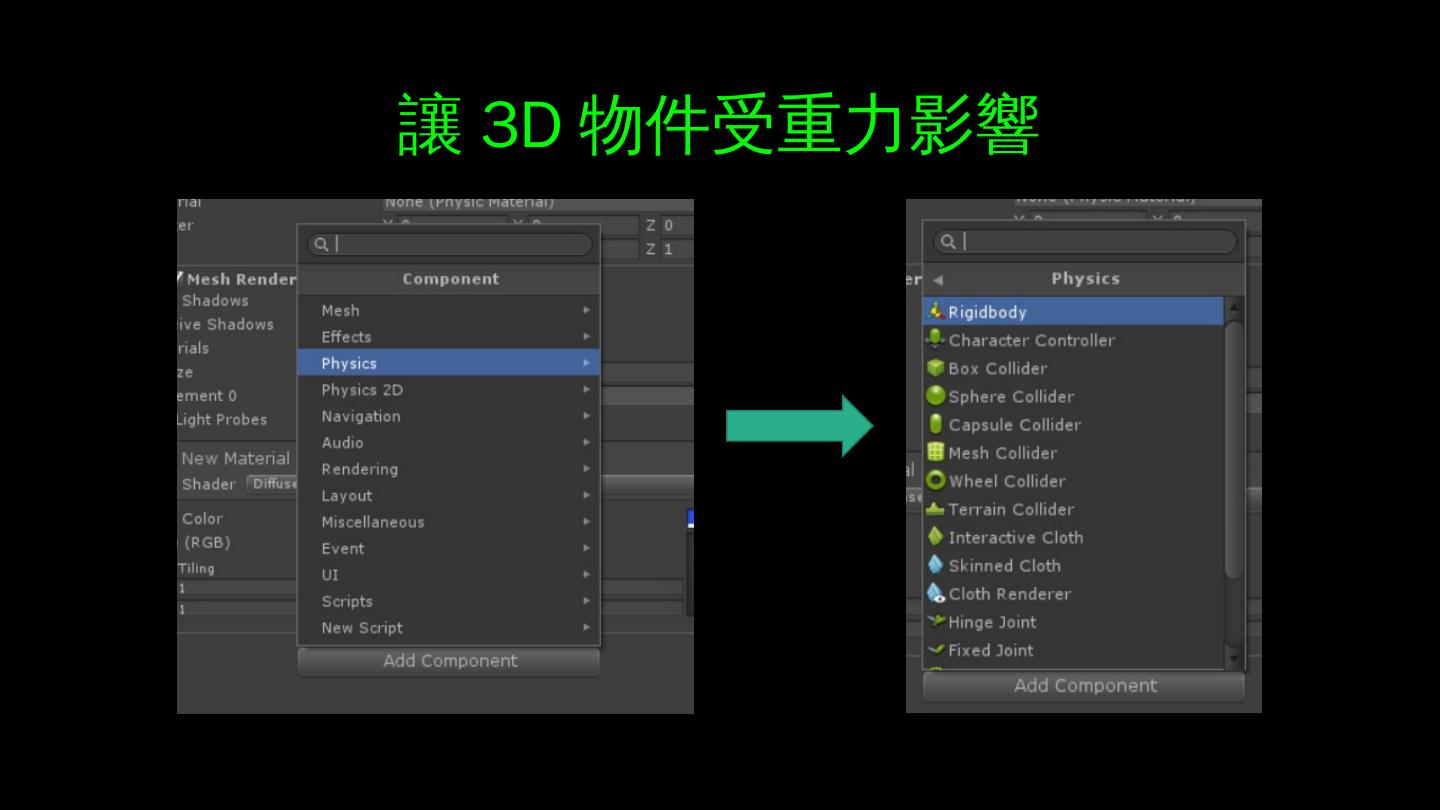Expand the Rendering submenu arrow

587,469
